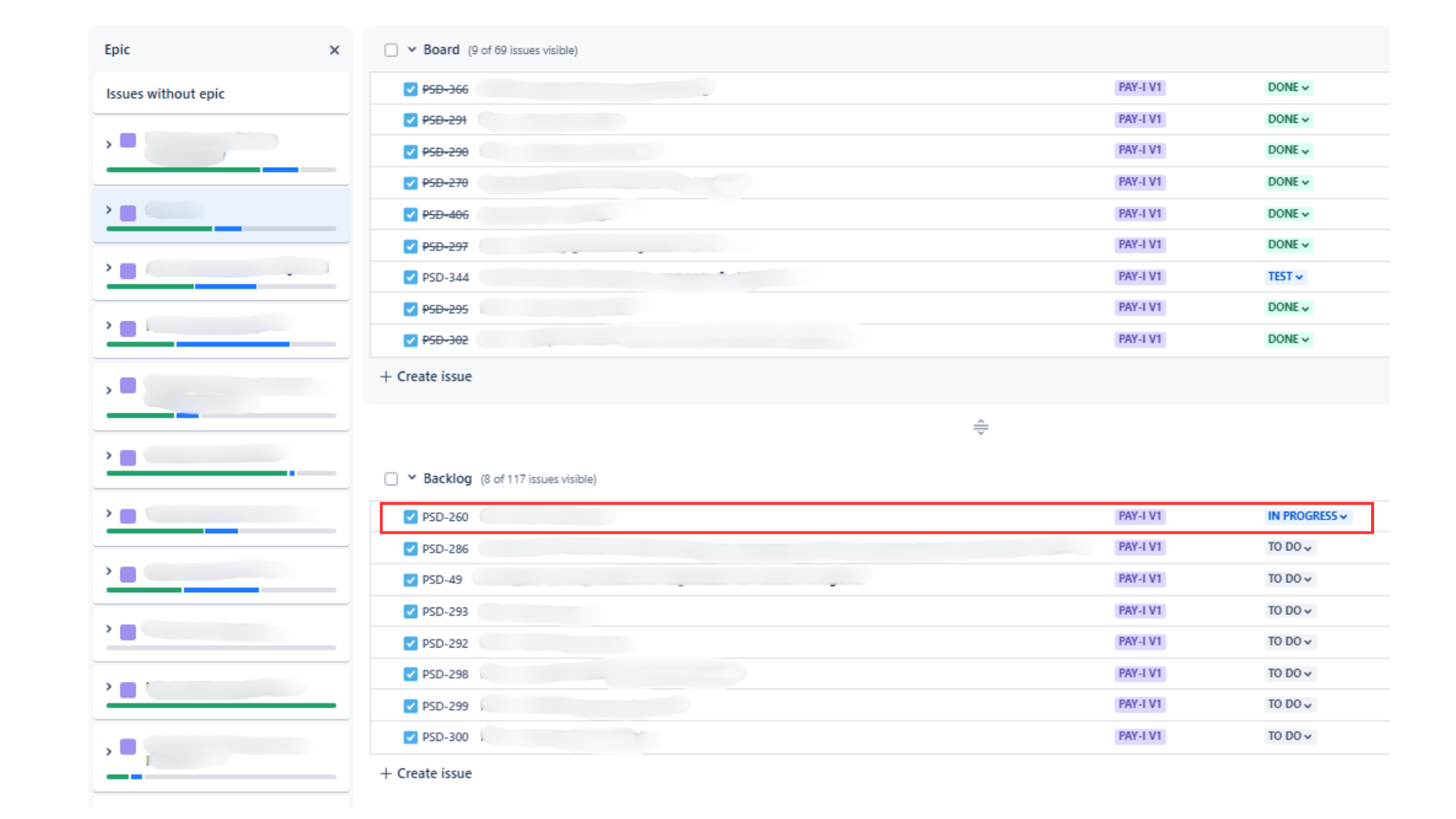
Task: Select Issues without epic
Action: click(x=221, y=93)
